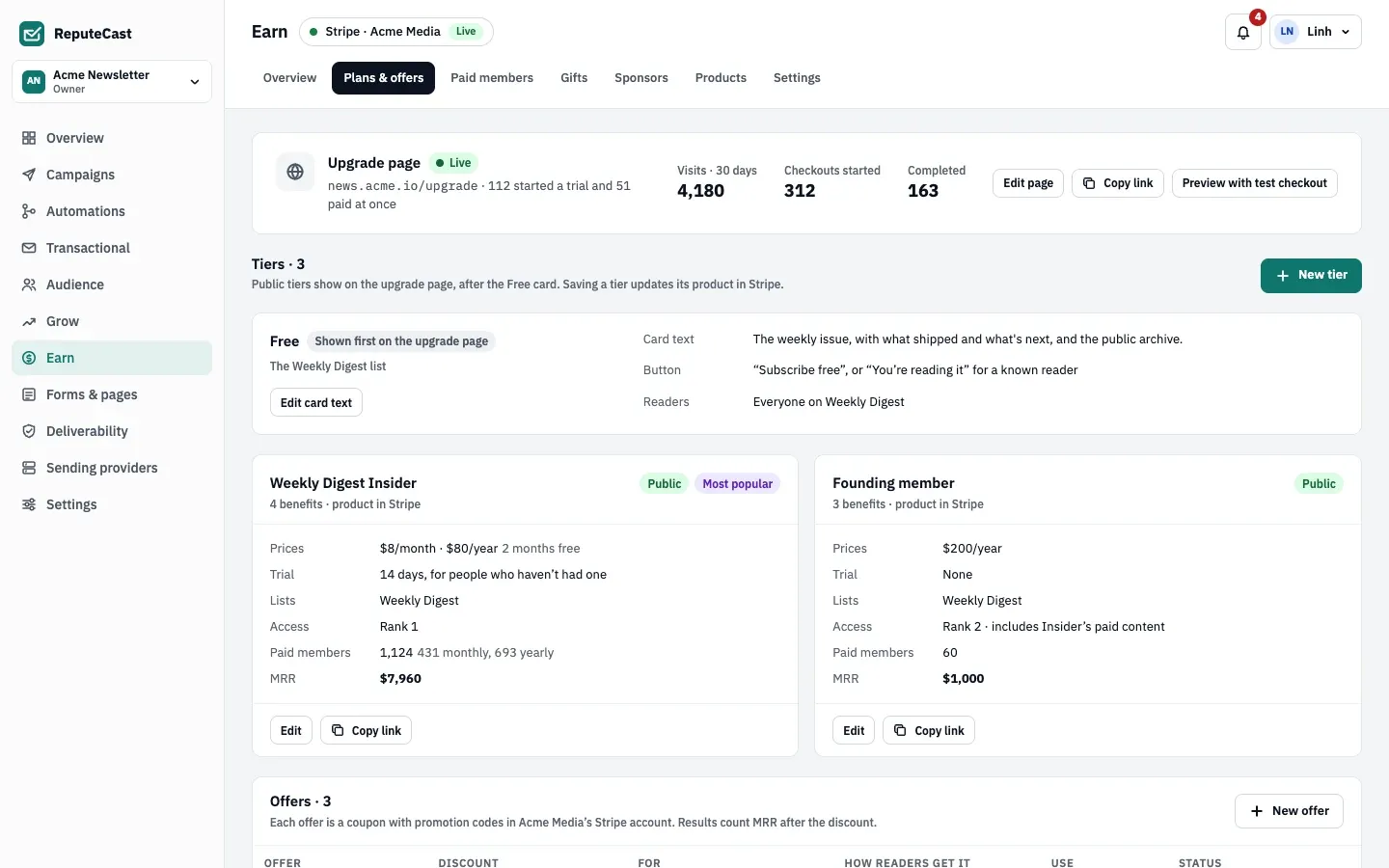The image size is (1389, 868).
Task: Click Edit card text on Free tier
Action: (x=316, y=402)
